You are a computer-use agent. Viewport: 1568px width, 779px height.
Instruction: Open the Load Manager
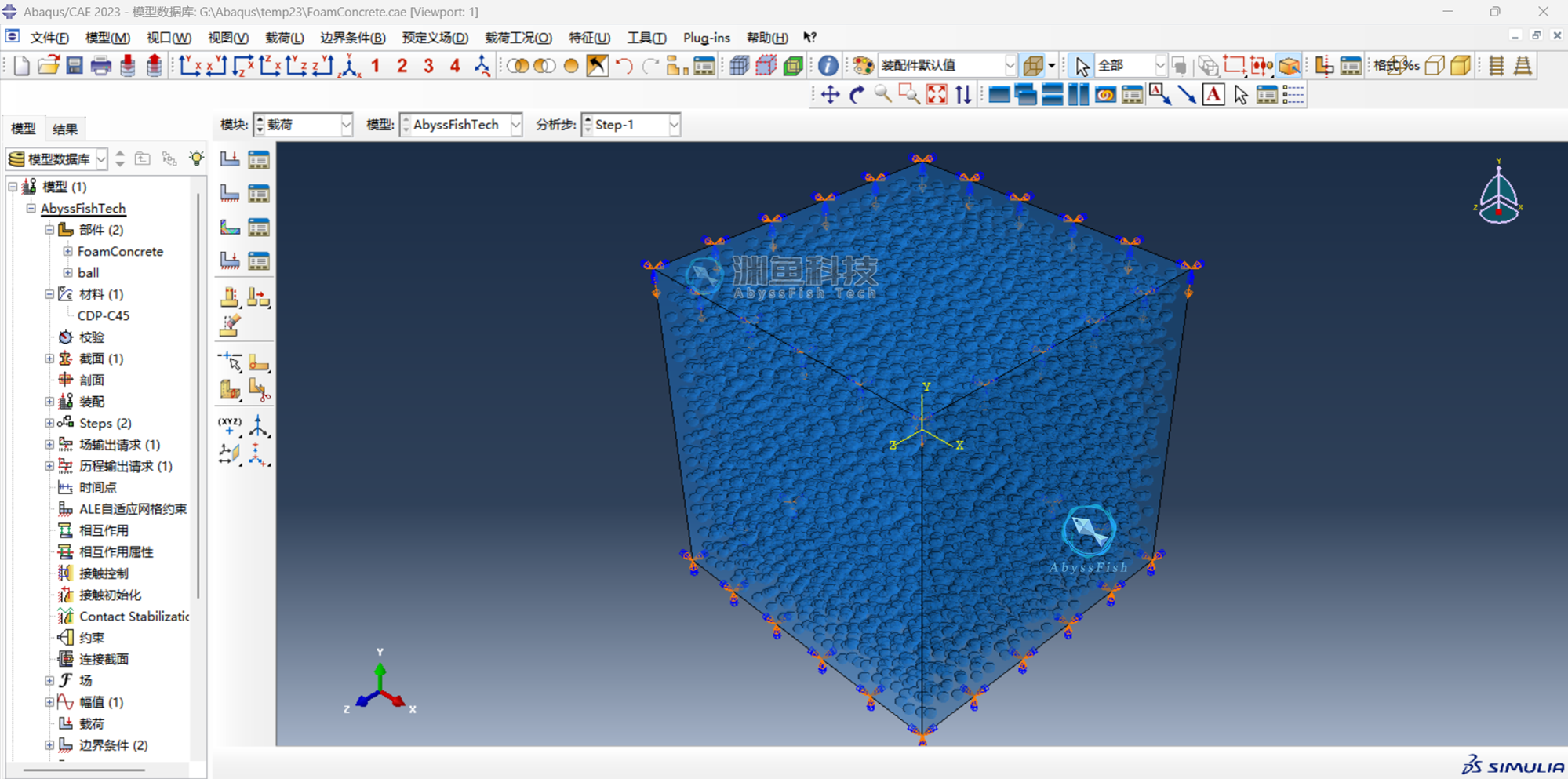coord(259,159)
